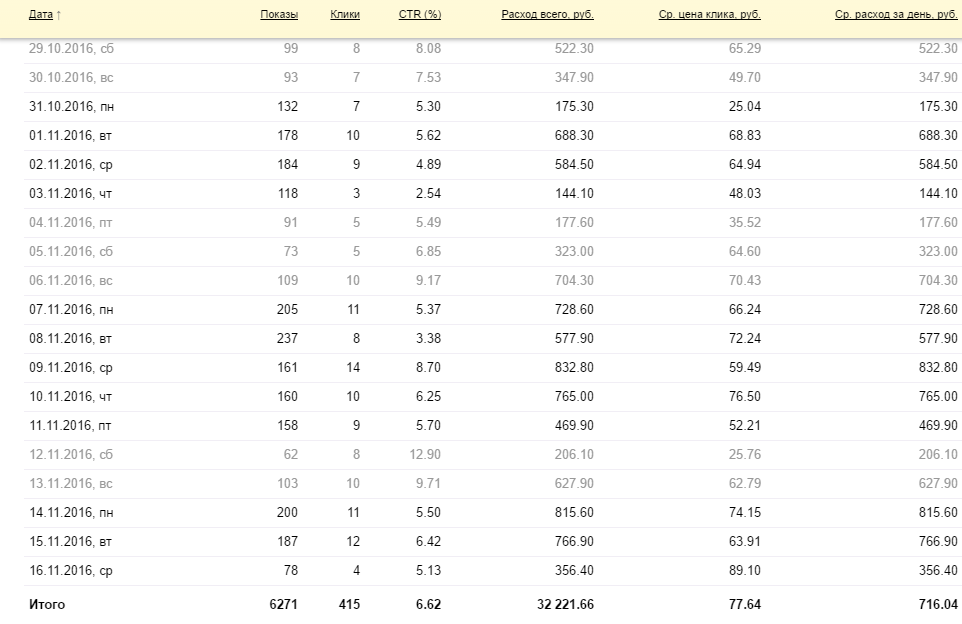Sort by Ср. цена клика, руб. header
Image resolution: width=962 pixels, height=624 pixels.
tap(710, 15)
